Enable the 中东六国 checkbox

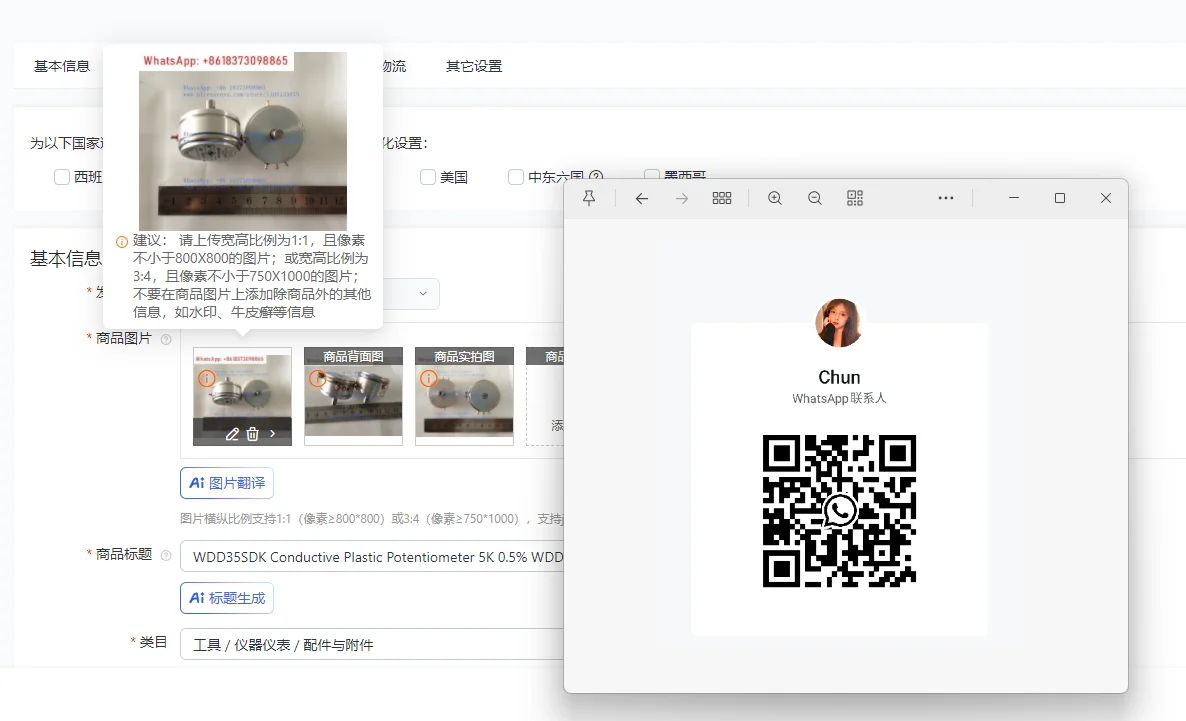coord(516,177)
